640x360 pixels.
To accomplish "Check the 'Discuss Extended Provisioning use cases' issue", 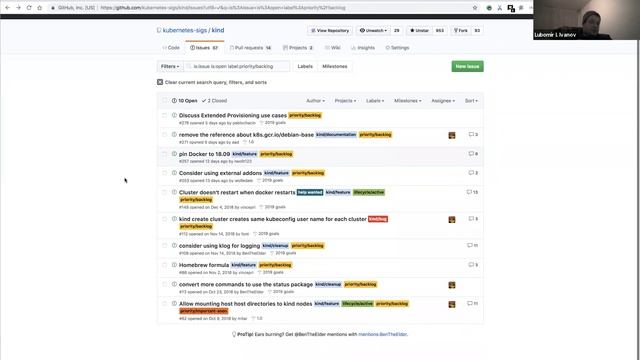I will point(164,116).
